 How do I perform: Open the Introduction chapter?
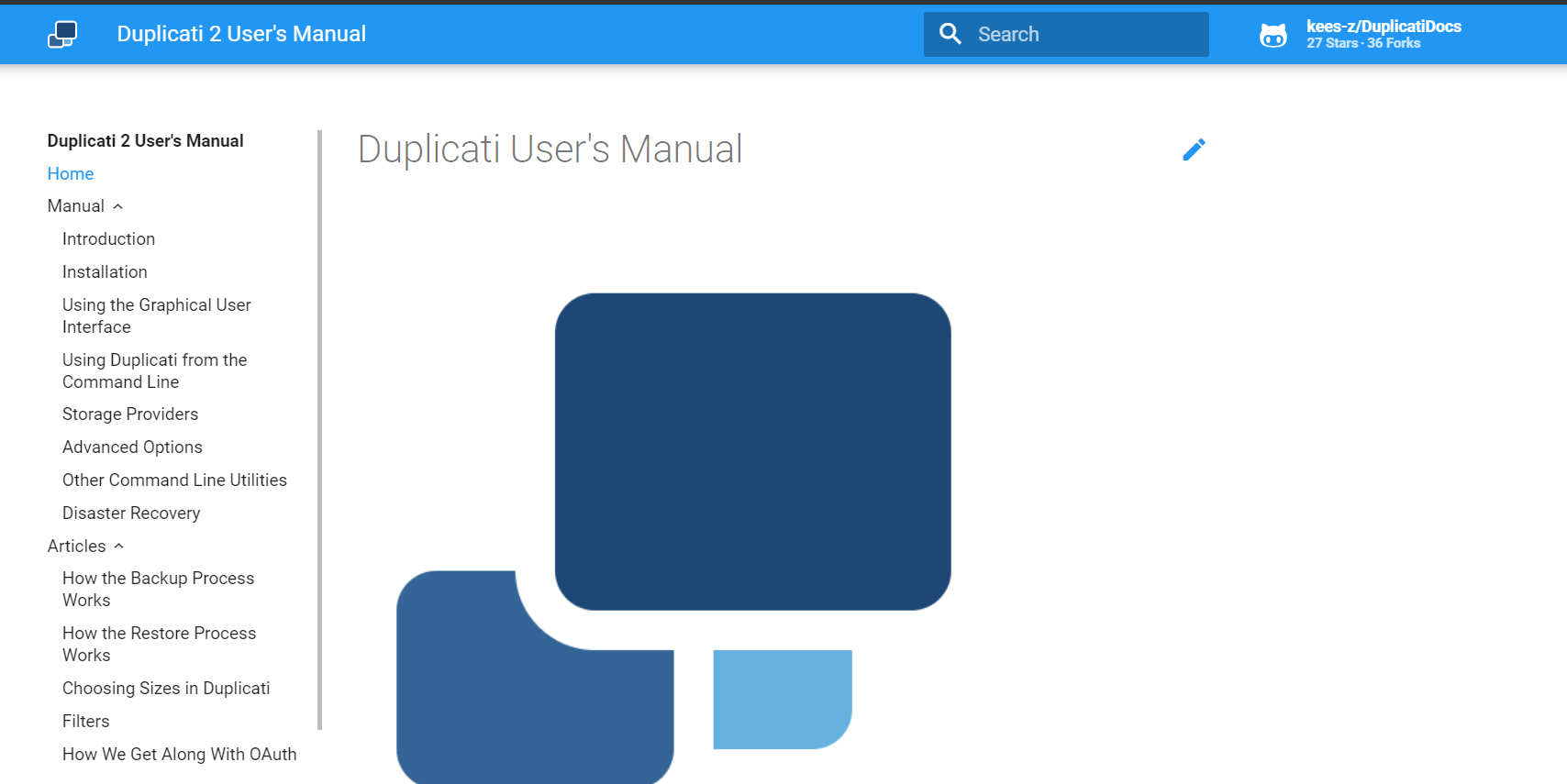(108, 238)
